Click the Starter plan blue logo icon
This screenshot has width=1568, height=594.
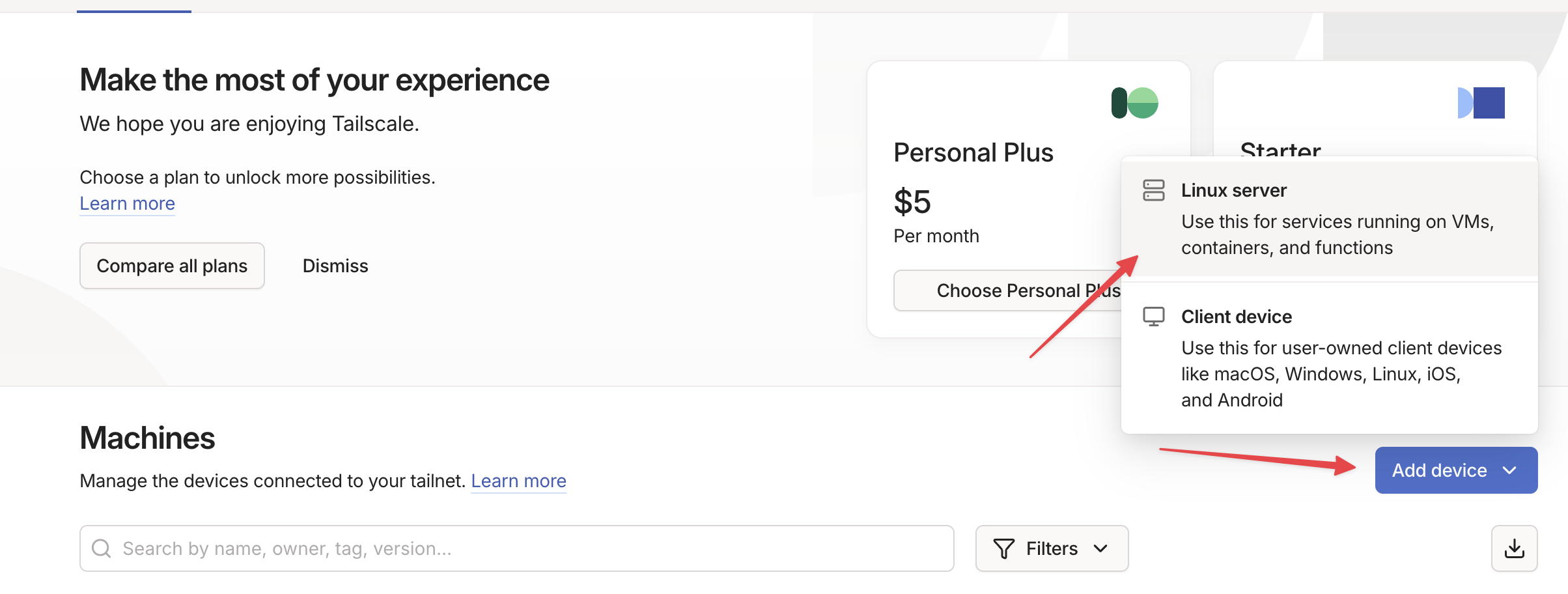[x=1481, y=103]
